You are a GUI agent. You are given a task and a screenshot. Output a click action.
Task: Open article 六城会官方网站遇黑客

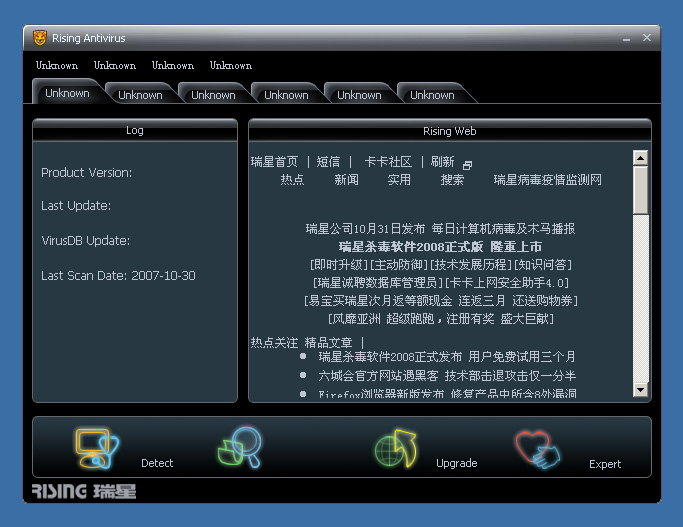click(x=378, y=375)
